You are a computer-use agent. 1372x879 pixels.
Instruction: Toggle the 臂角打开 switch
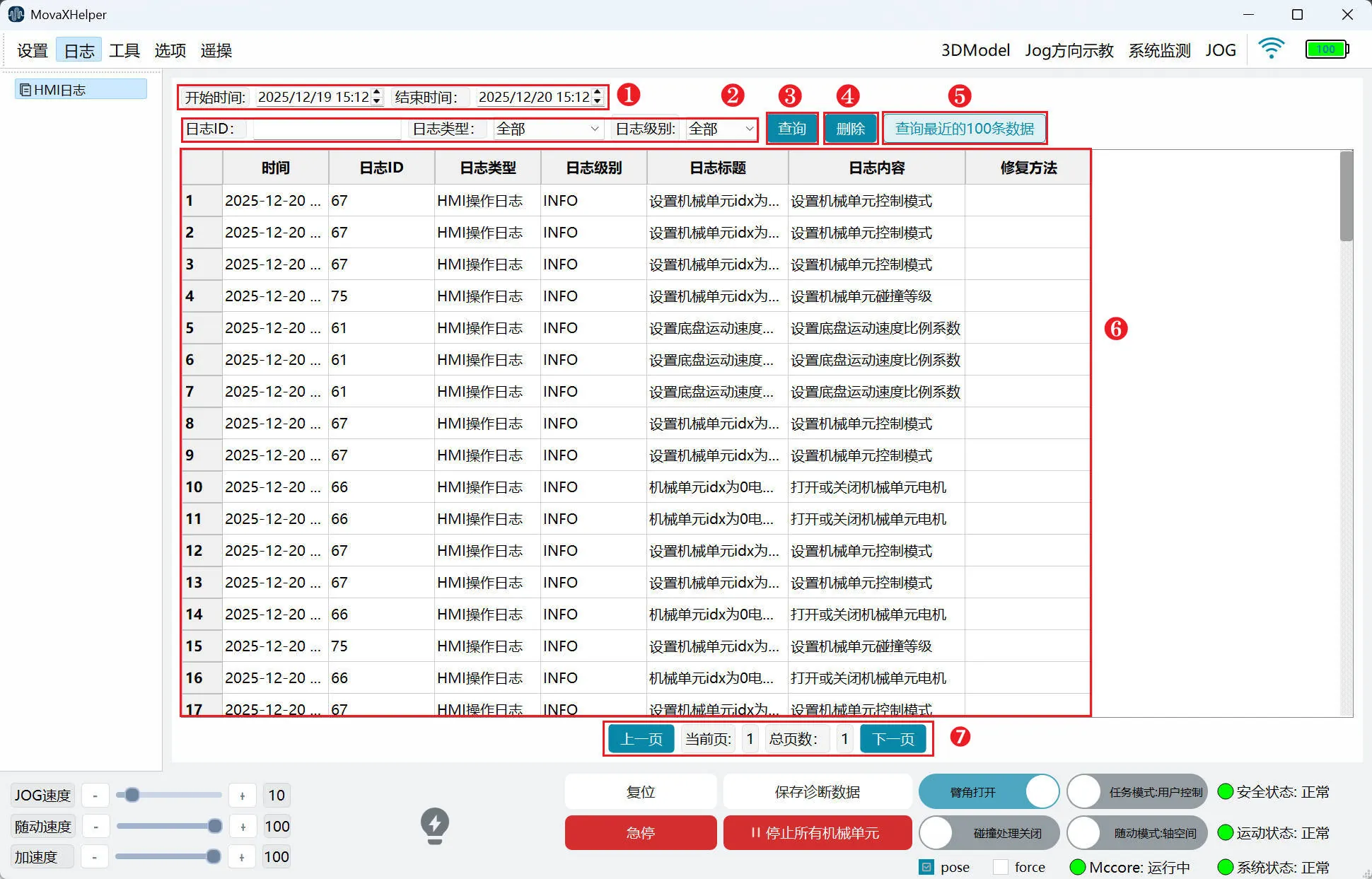988,792
